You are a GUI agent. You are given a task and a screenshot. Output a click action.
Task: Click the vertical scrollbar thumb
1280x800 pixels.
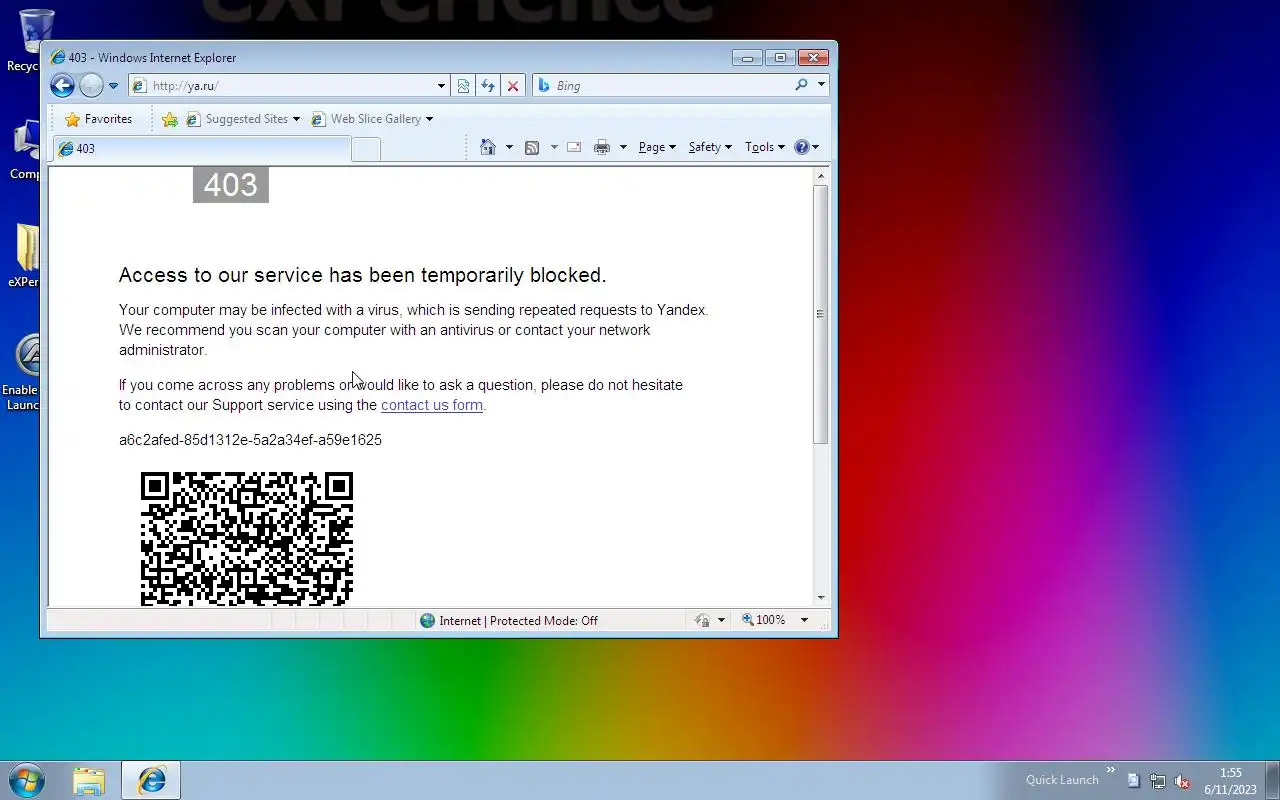tap(821, 314)
